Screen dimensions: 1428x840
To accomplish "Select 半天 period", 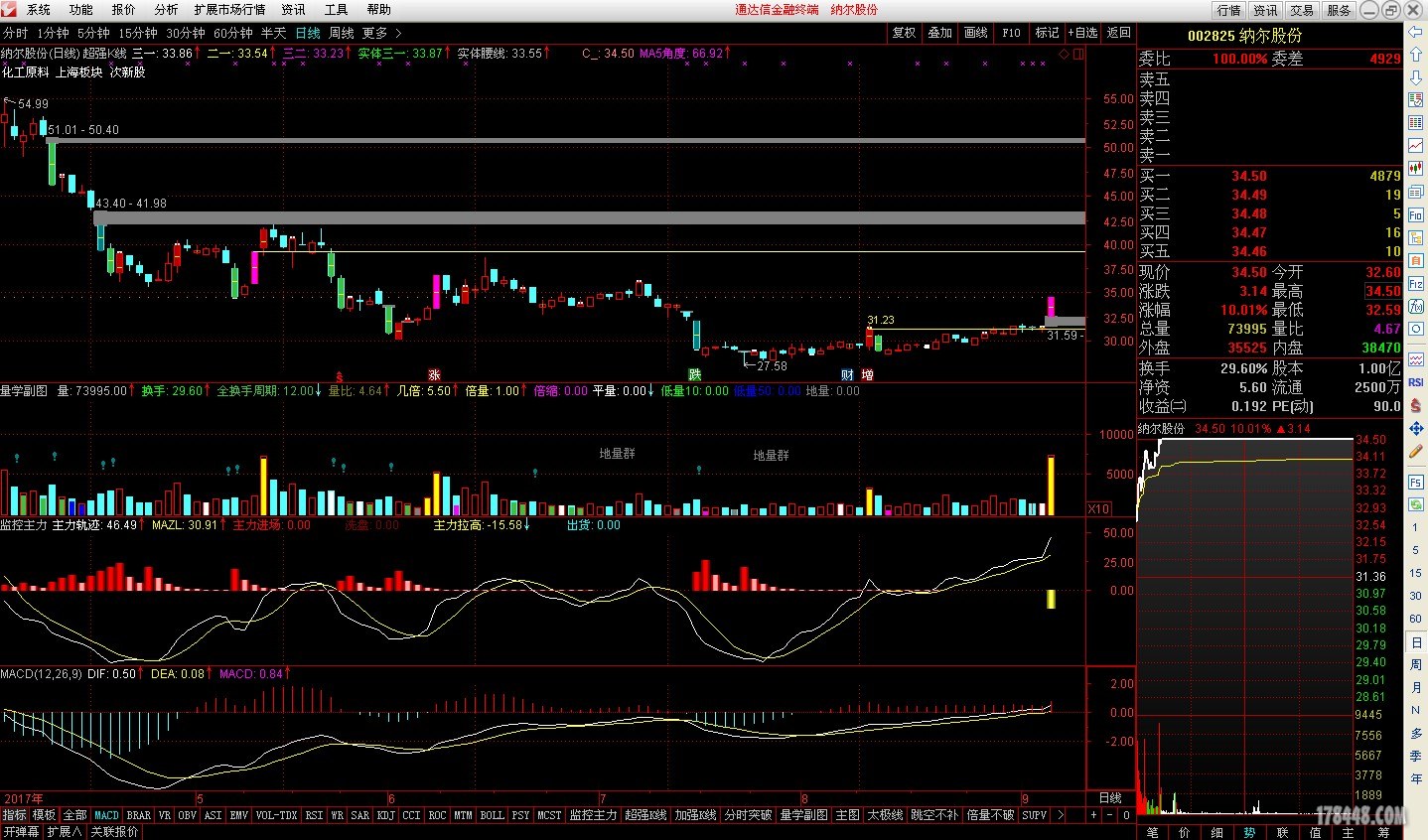I will pos(274,33).
